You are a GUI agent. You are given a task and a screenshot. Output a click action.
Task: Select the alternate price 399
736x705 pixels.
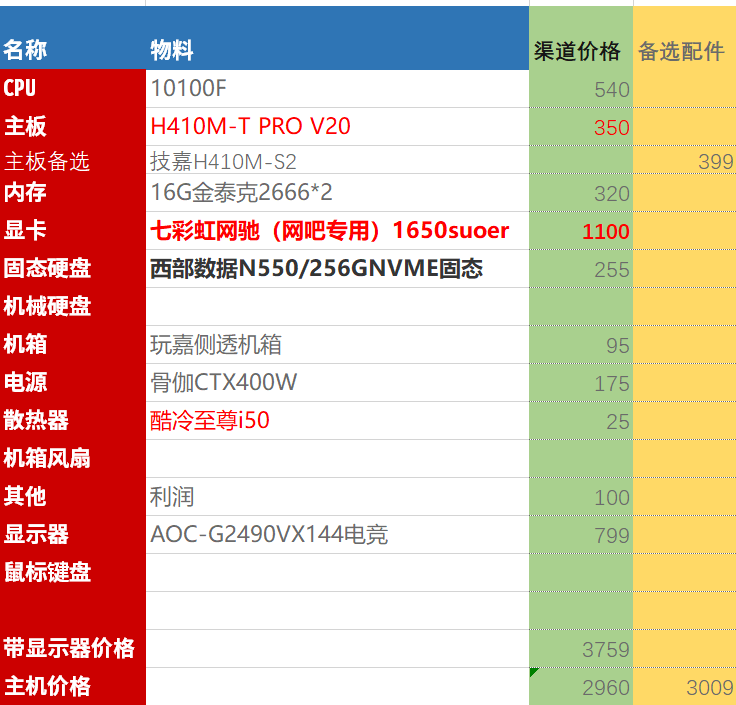click(x=684, y=160)
